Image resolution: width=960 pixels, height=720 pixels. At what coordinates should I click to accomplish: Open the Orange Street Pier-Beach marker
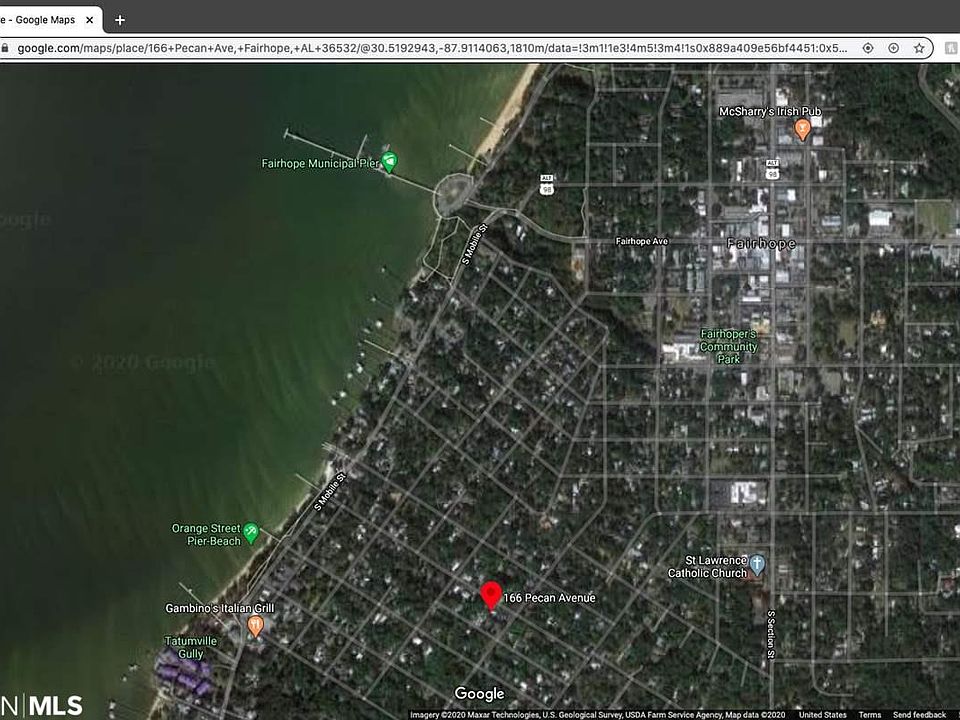(250, 533)
